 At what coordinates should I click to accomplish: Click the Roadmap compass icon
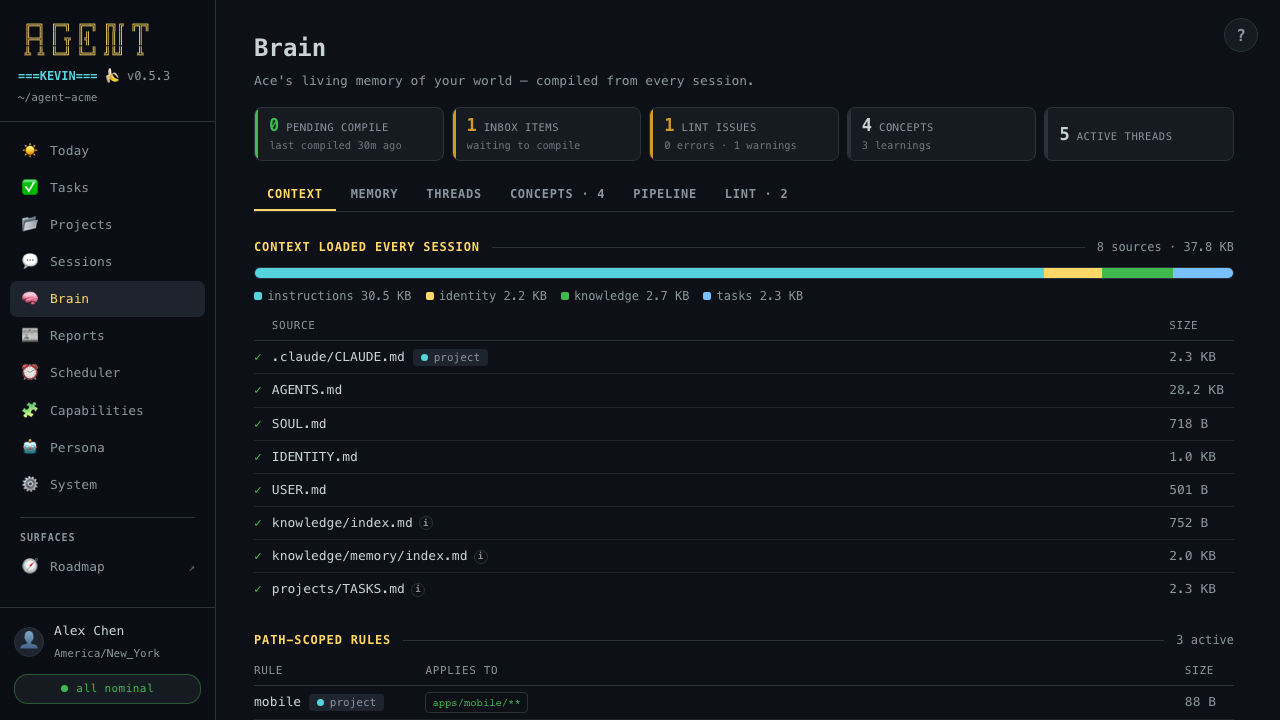pos(30,566)
